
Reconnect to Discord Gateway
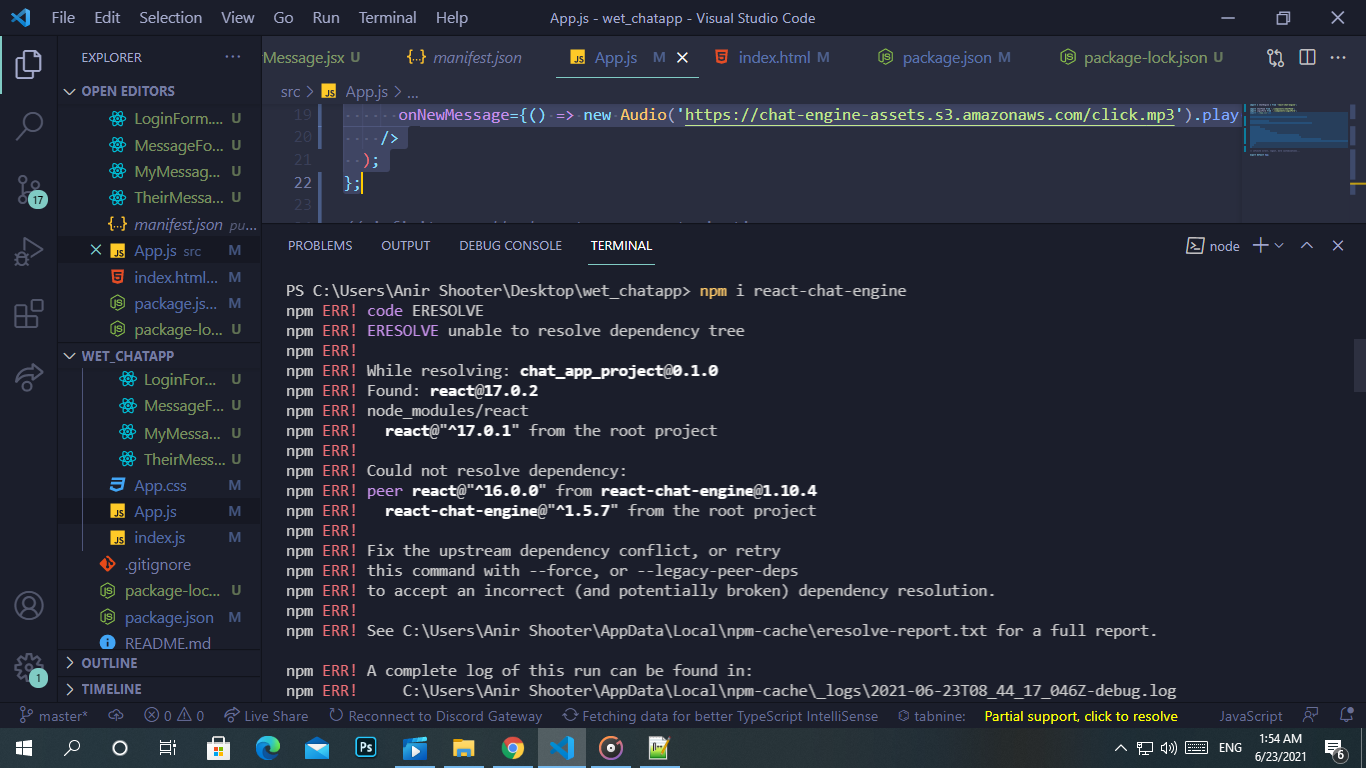(x=435, y=716)
